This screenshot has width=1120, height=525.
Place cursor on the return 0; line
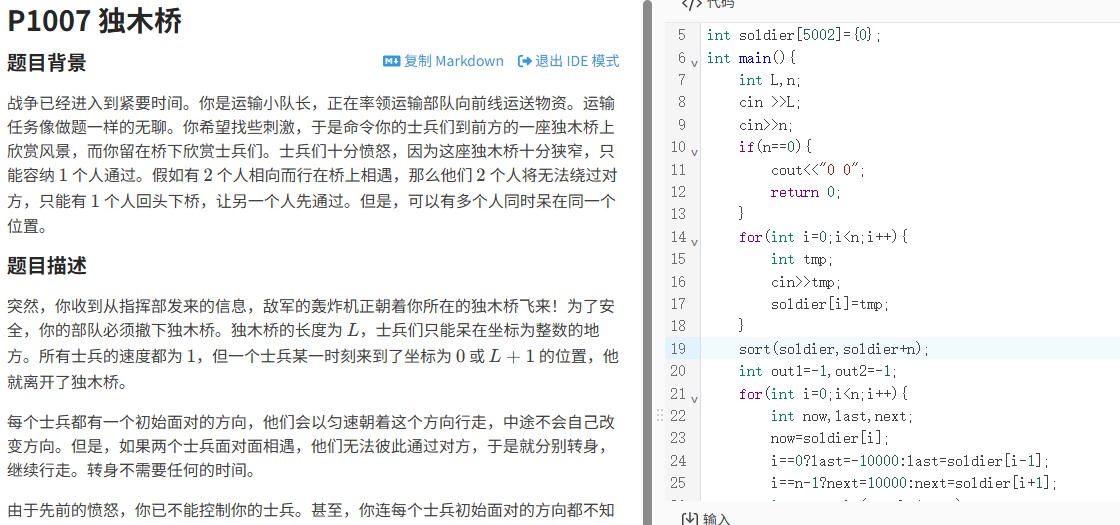tap(806, 192)
